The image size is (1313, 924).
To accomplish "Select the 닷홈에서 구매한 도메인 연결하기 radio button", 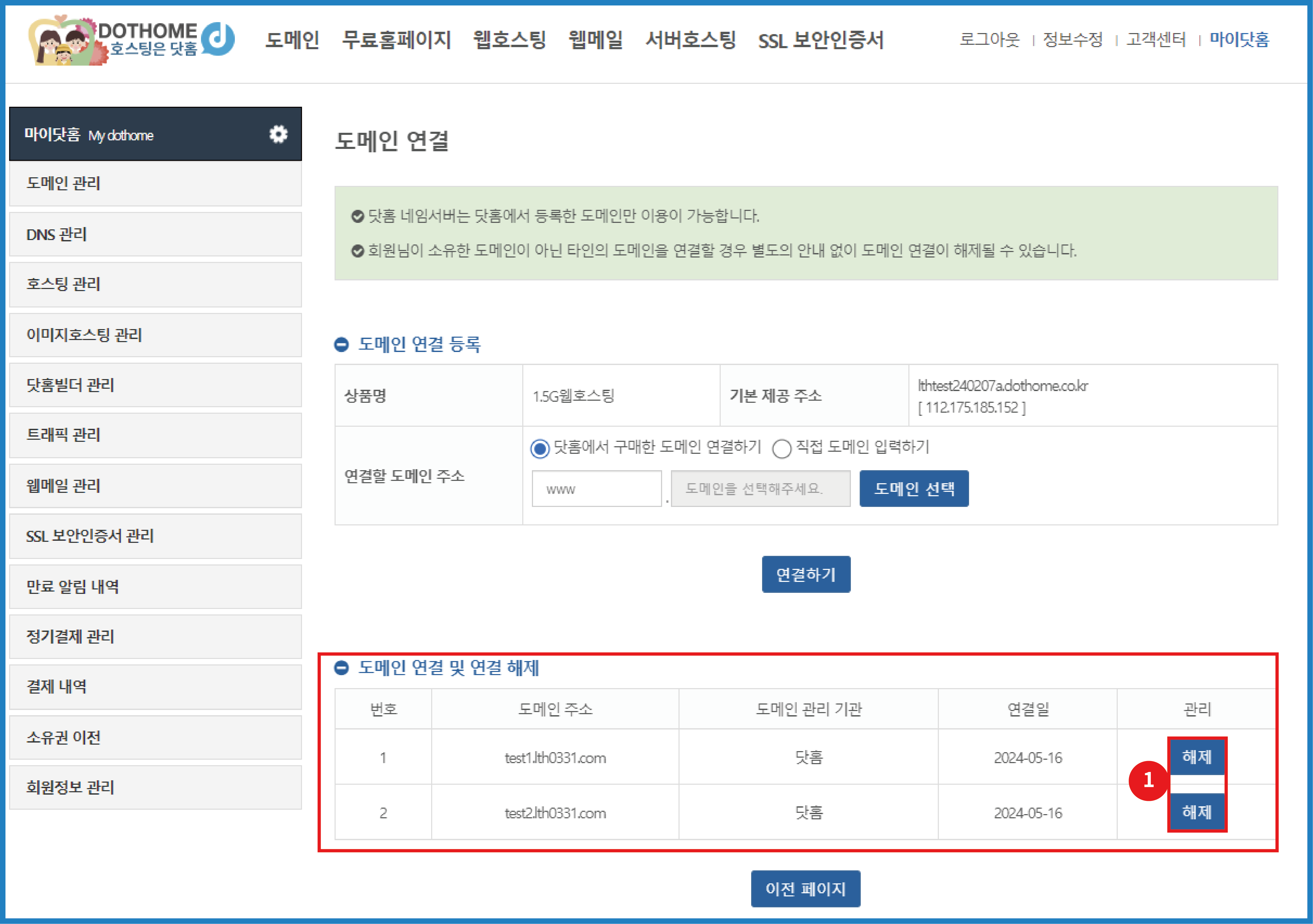I will coord(539,448).
